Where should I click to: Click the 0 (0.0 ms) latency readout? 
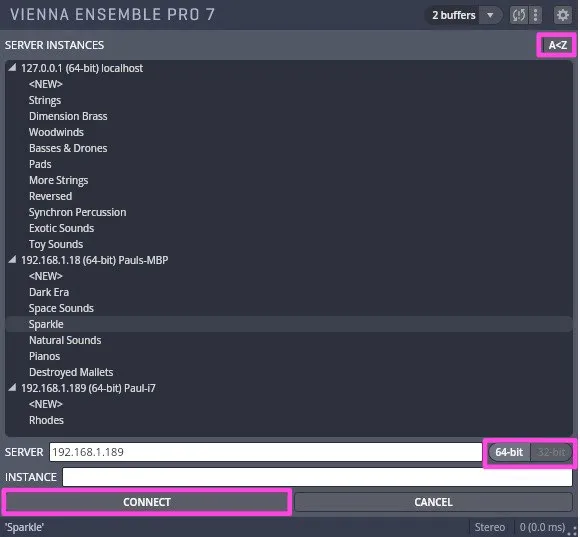542,527
